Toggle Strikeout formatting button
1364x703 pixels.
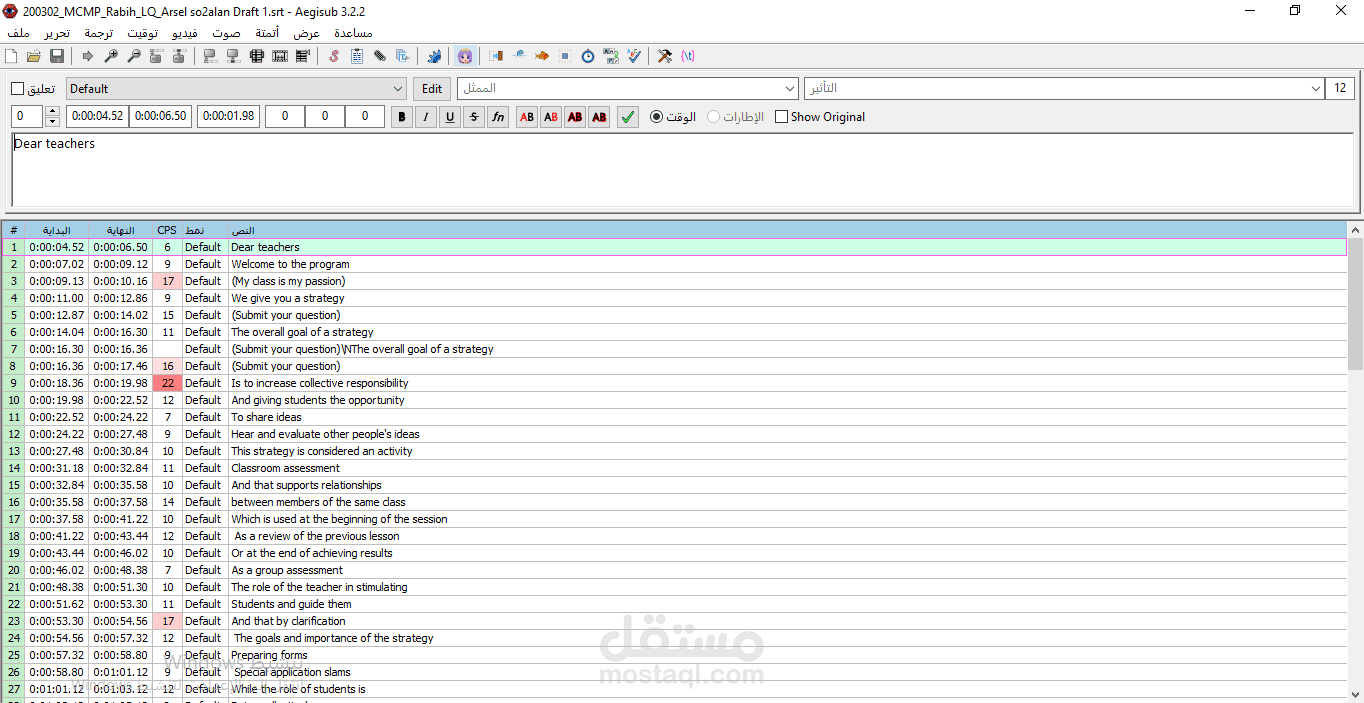point(474,117)
